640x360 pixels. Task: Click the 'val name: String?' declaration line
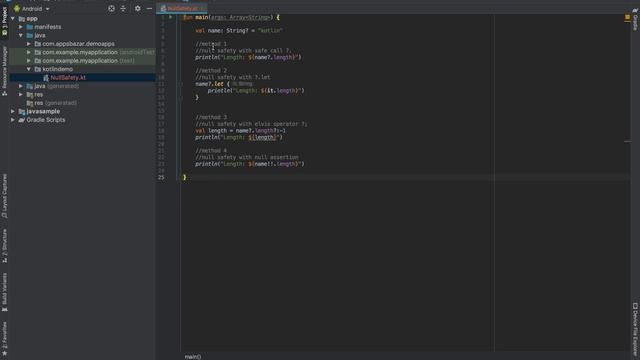pos(239,31)
